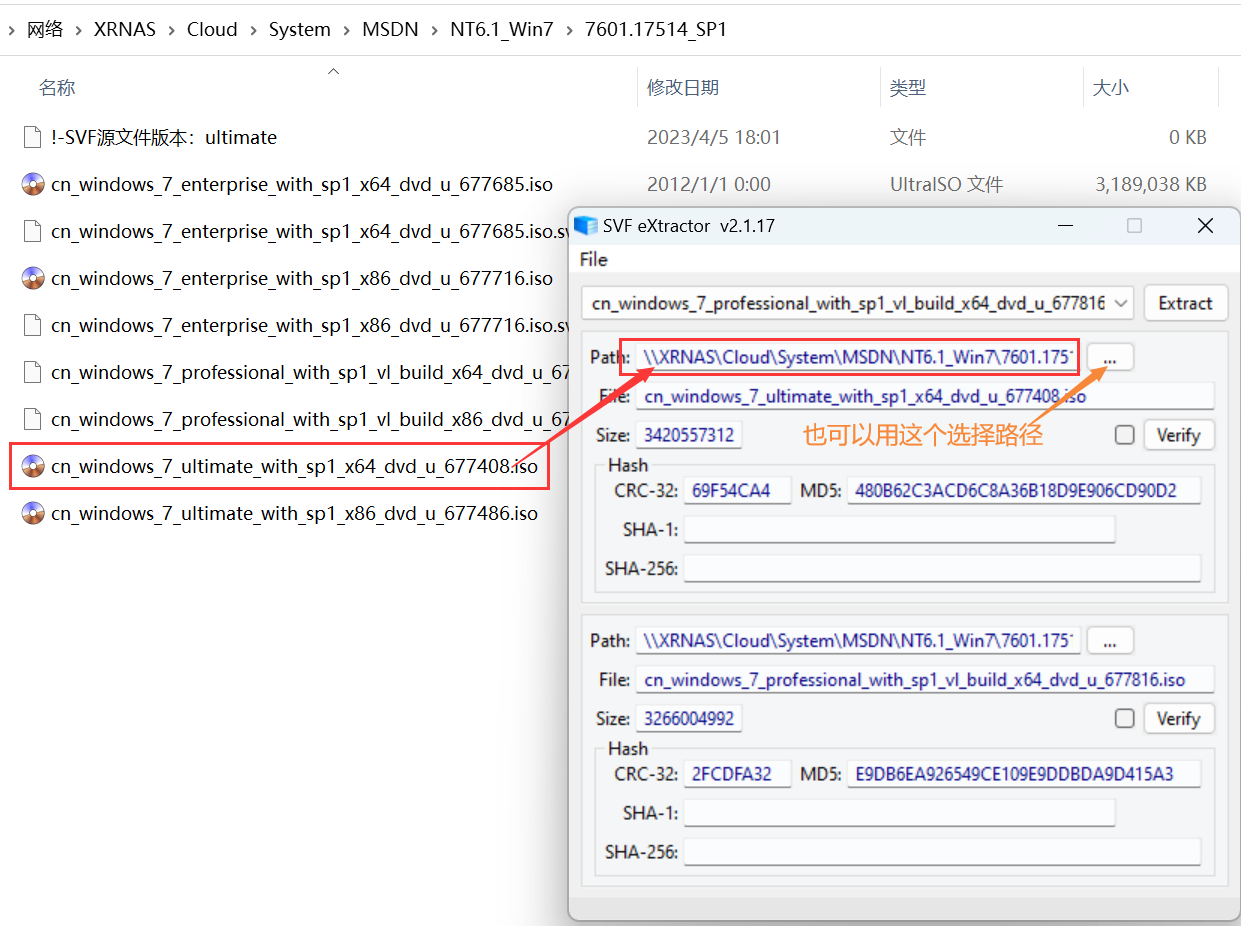This screenshot has width=1241, height=926.
Task: Sort files by the 名称 column header
Action: (57, 88)
